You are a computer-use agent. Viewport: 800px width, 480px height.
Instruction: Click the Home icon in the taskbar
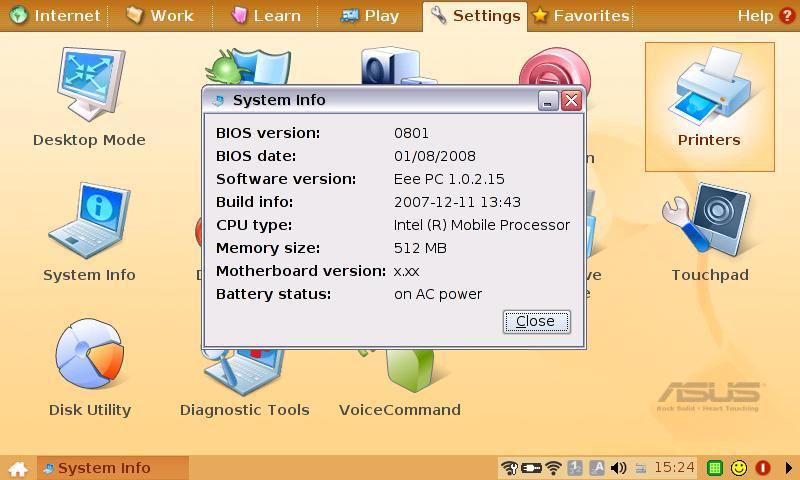click(18, 468)
